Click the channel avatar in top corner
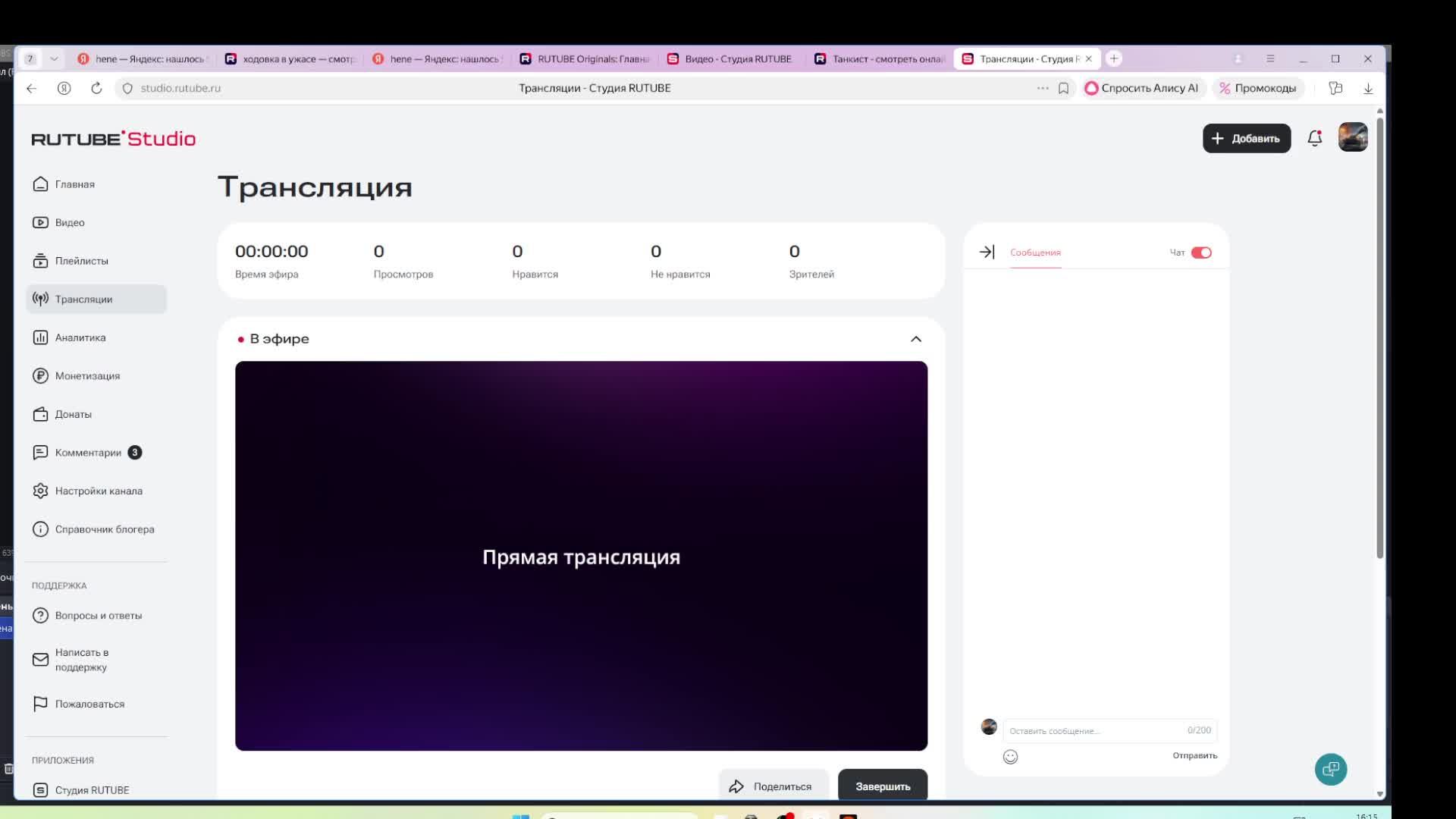This screenshot has width=1456, height=819. click(1354, 137)
